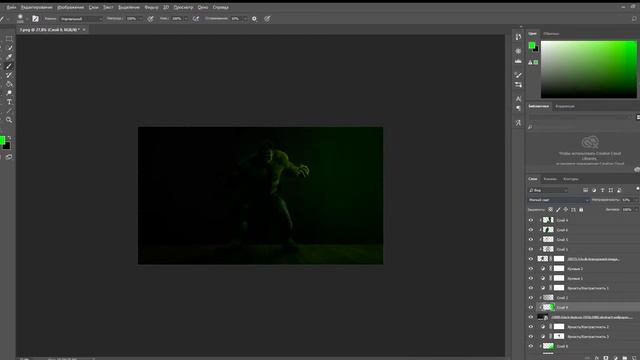The width and height of the screenshot is (640, 360).
Task: Open the brush opacity slider arrow
Action: point(140,19)
